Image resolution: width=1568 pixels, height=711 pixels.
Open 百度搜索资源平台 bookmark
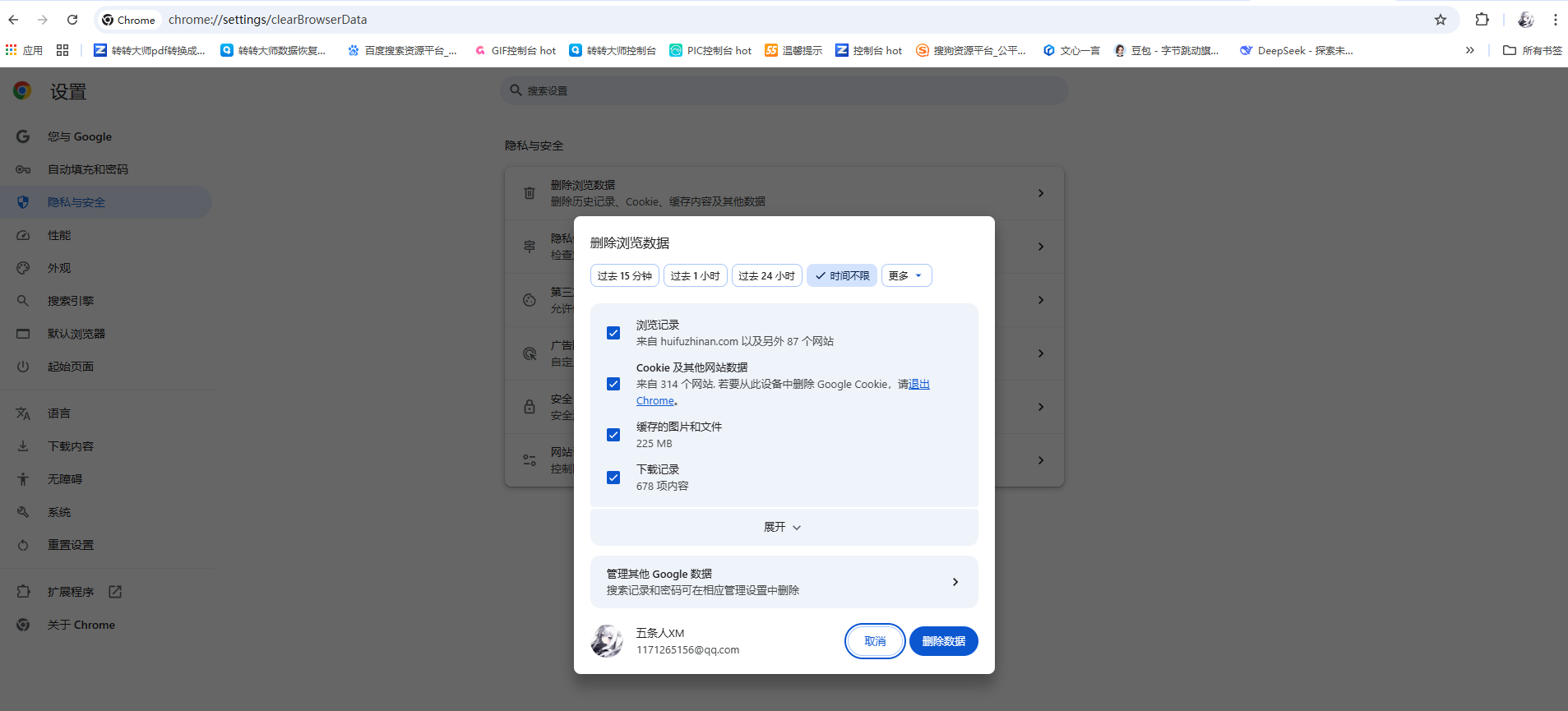pos(402,50)
